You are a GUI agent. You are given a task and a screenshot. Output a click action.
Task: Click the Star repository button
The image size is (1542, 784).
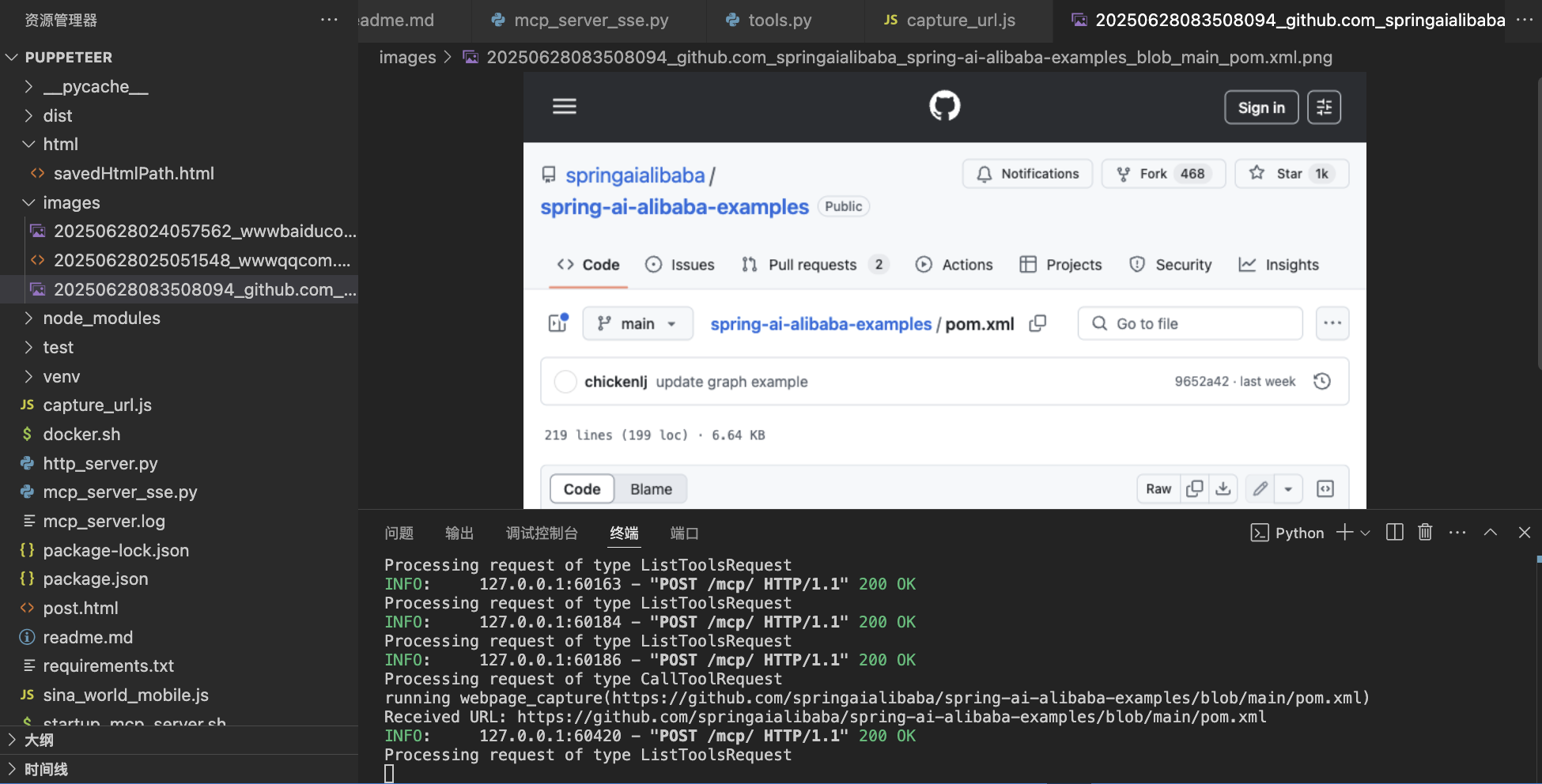click(1291, 174)
